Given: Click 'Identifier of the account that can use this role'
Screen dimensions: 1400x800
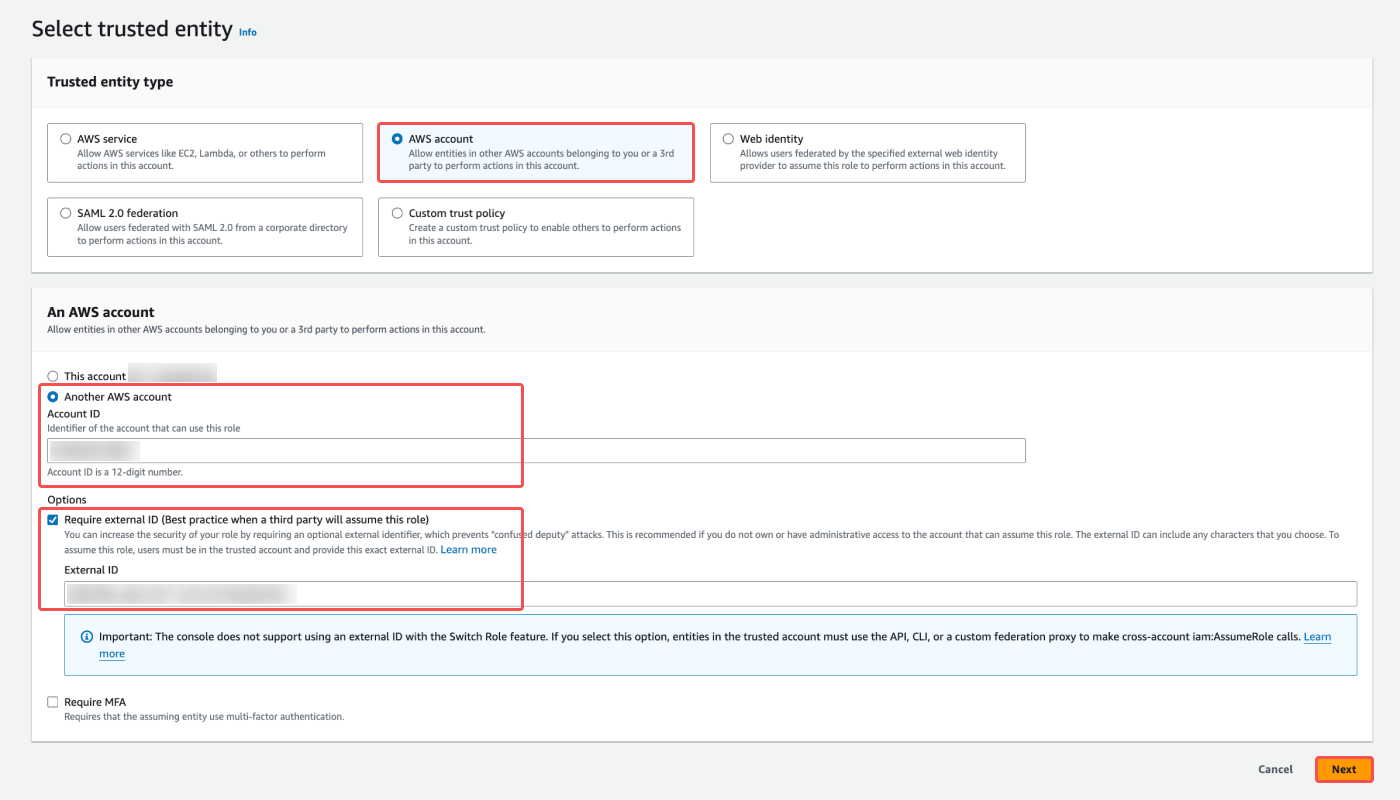Looking at the screenshot, I should click(144, 428).
